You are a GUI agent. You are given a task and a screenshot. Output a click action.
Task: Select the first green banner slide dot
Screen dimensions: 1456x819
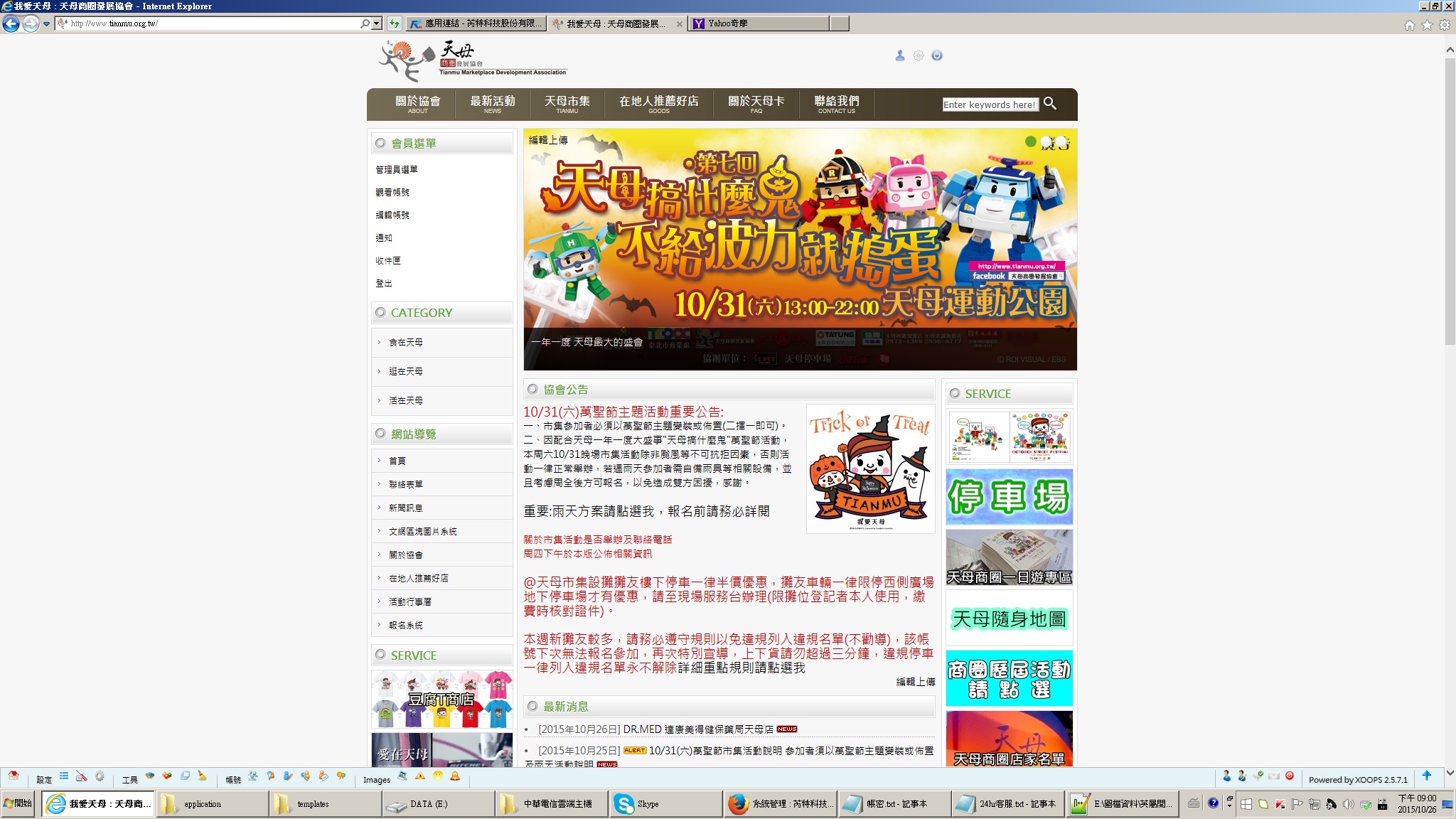tap(1030, 141)
